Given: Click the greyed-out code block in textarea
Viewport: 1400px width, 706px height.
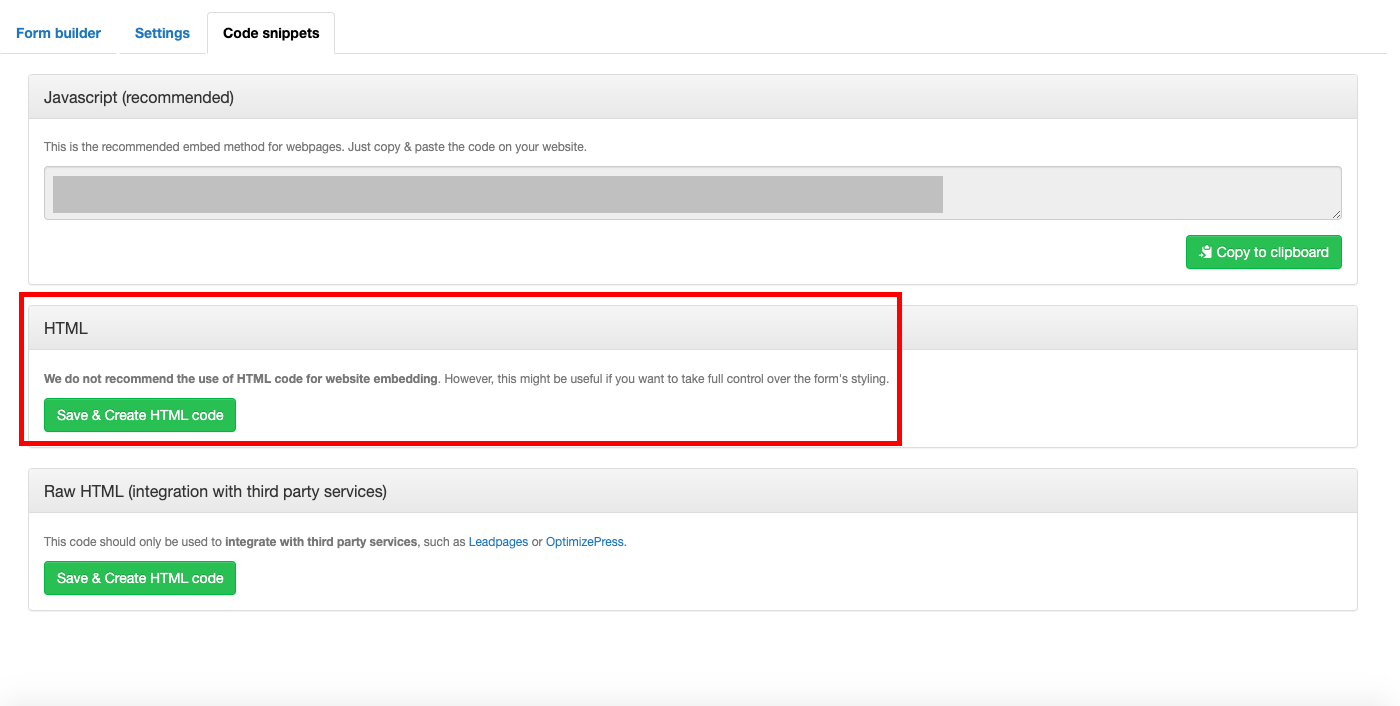Looking at the screenshot, I should (x=497, y=194).
